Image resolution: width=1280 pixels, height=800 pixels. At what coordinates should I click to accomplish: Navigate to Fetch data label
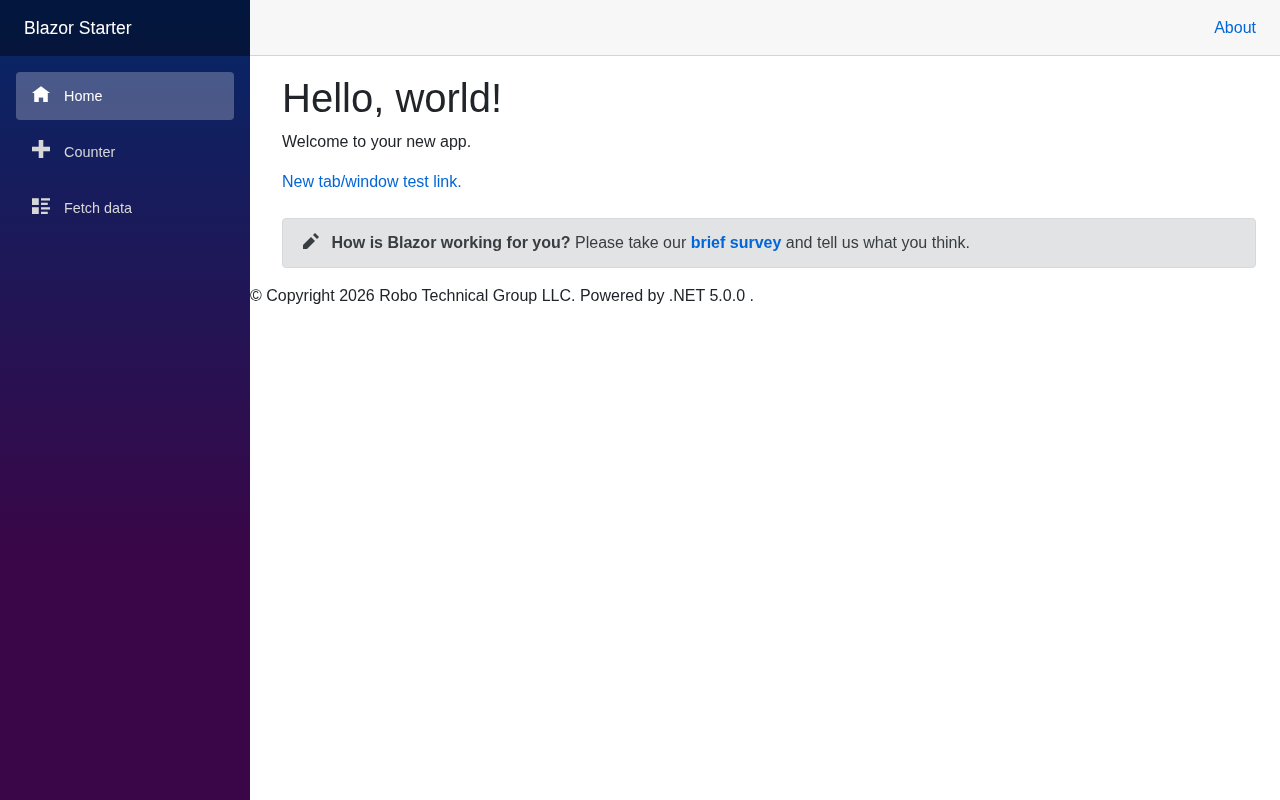click(x=98, y=208)
